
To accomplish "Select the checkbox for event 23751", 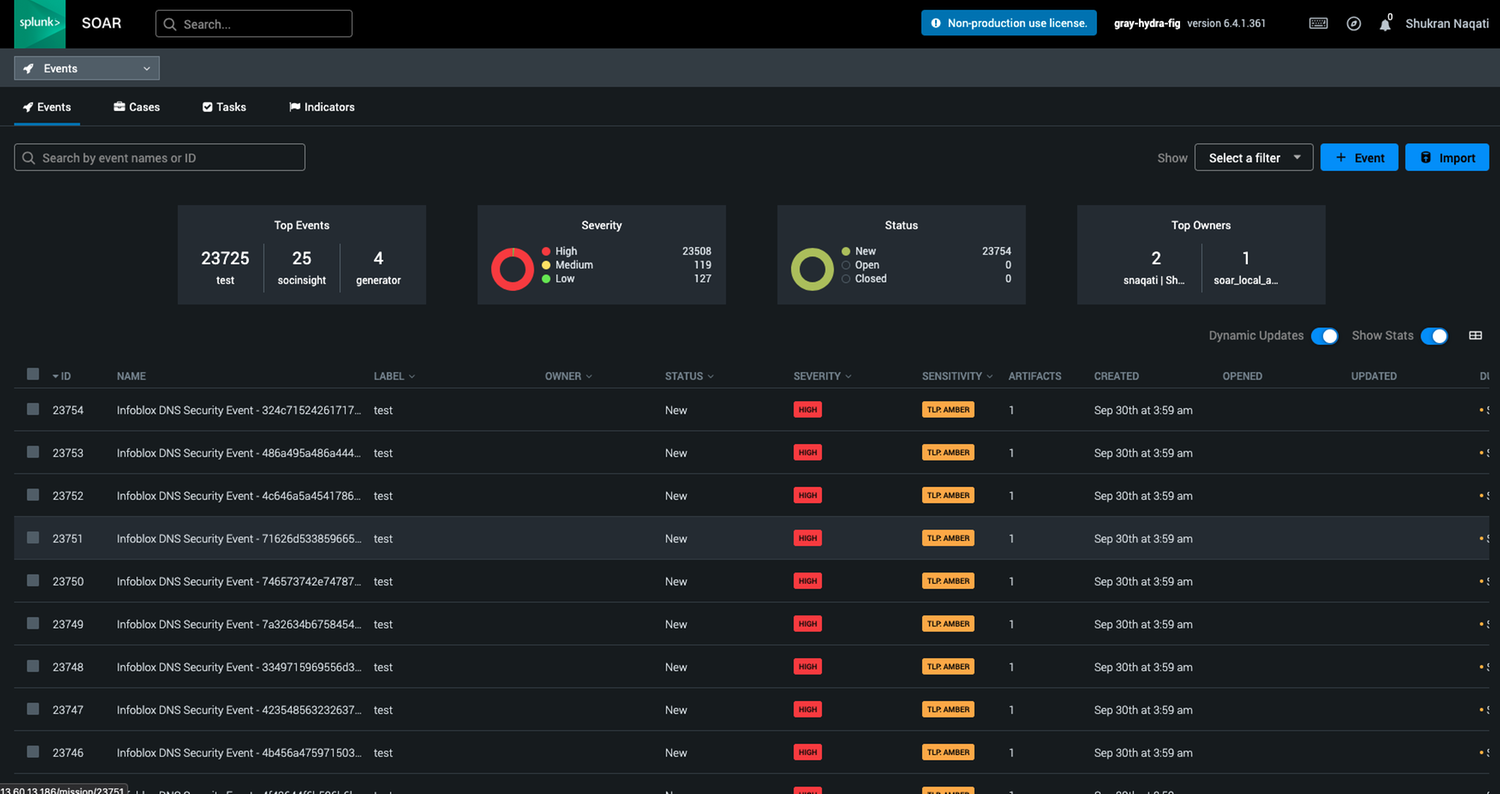I will click(x=33, y=537).
